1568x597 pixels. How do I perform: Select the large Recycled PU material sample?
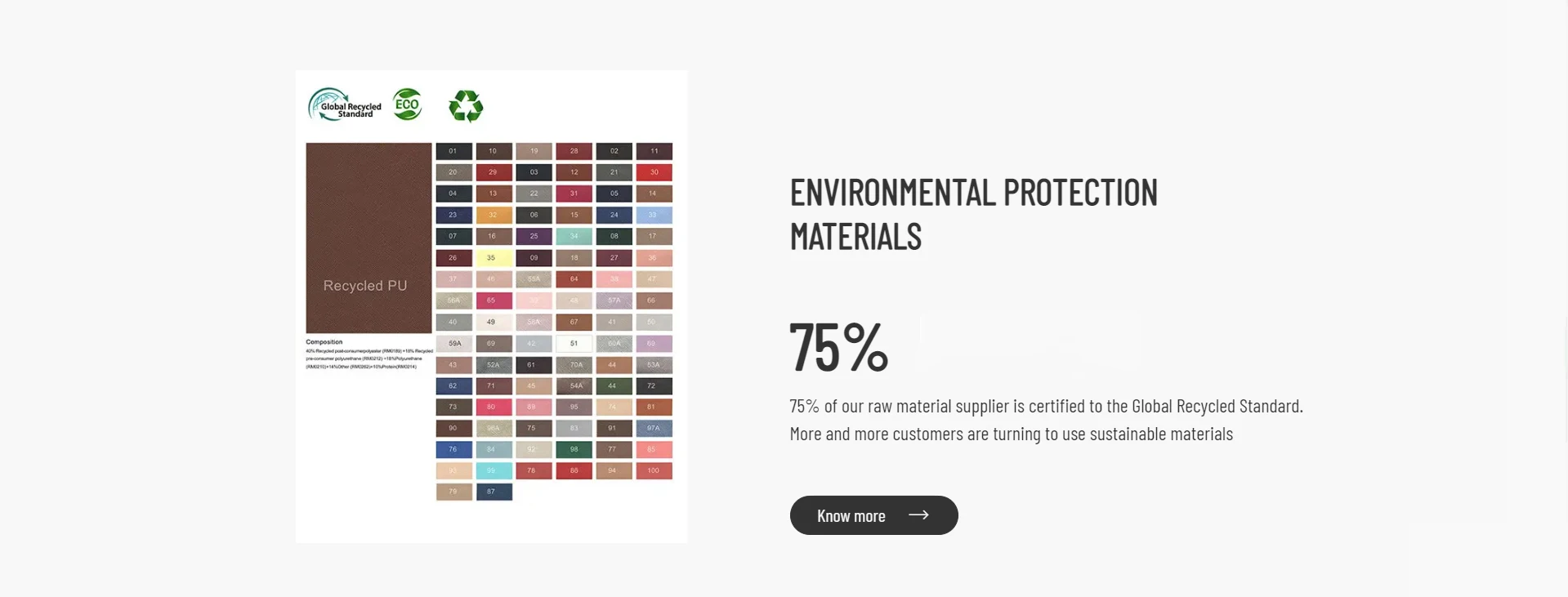pos(369,238)
